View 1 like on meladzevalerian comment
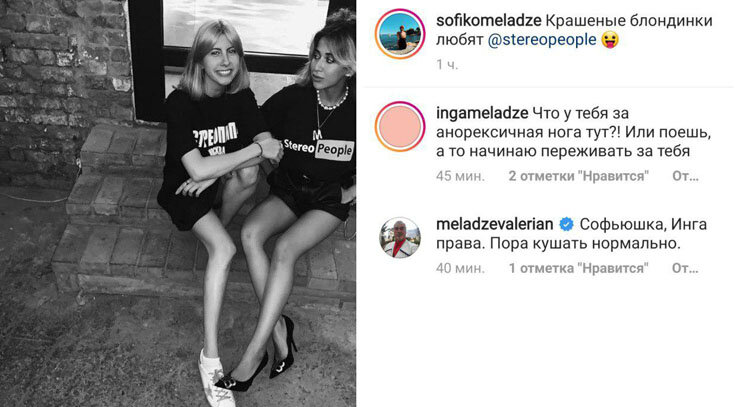 tap(579, 268)
